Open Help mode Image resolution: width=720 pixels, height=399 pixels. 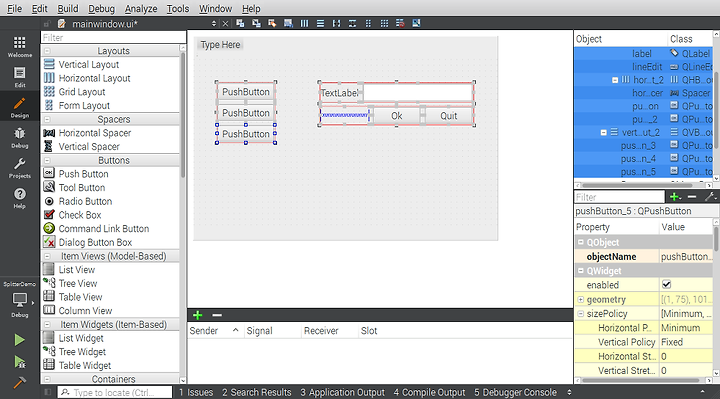pos(20,198)
